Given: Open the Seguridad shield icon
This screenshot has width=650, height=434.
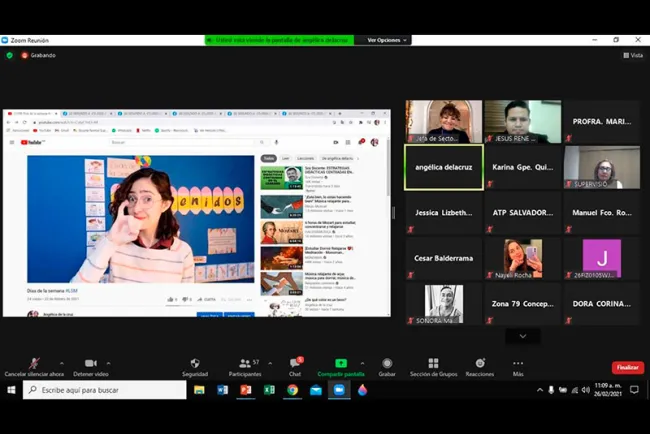Looking at the screenshot, I should 195,364.
